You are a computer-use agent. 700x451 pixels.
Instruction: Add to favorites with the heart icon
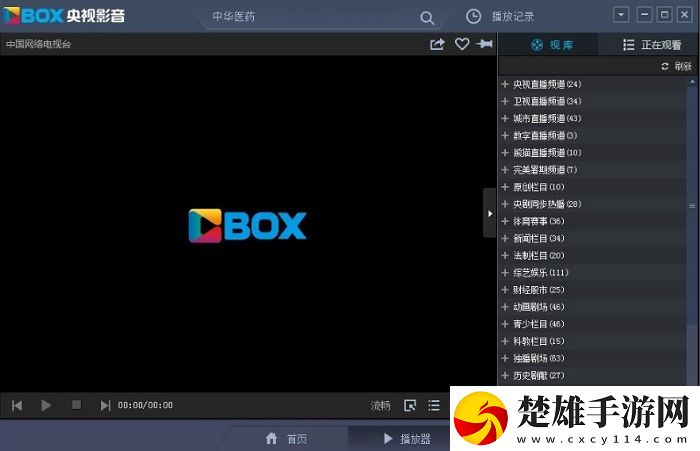pos(462,44)
